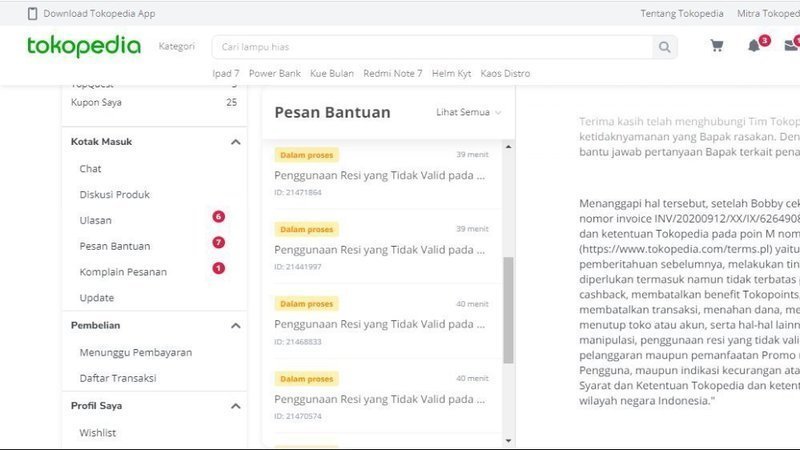This screenshot has width=800, height=450.
Task: Search suggestion Power Bank
Action: [x=274, y=73]
